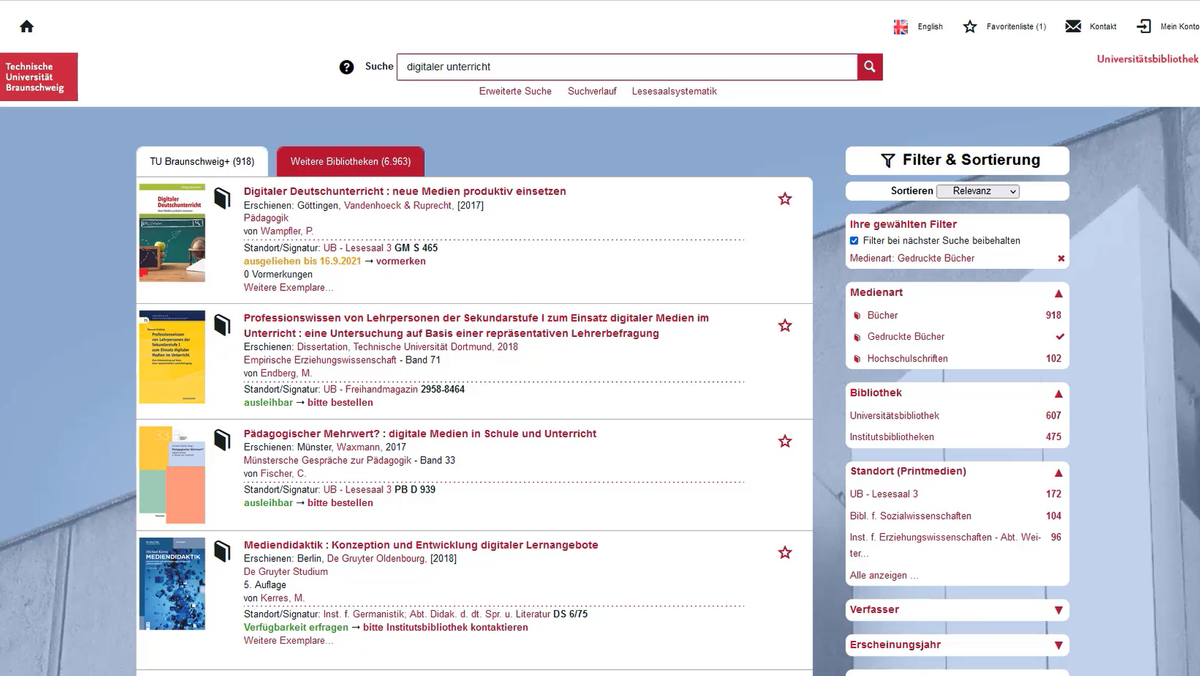The image size is (1200, 676).
Task: Click De Gruyter Studium series link
Action: pos(286,572)
